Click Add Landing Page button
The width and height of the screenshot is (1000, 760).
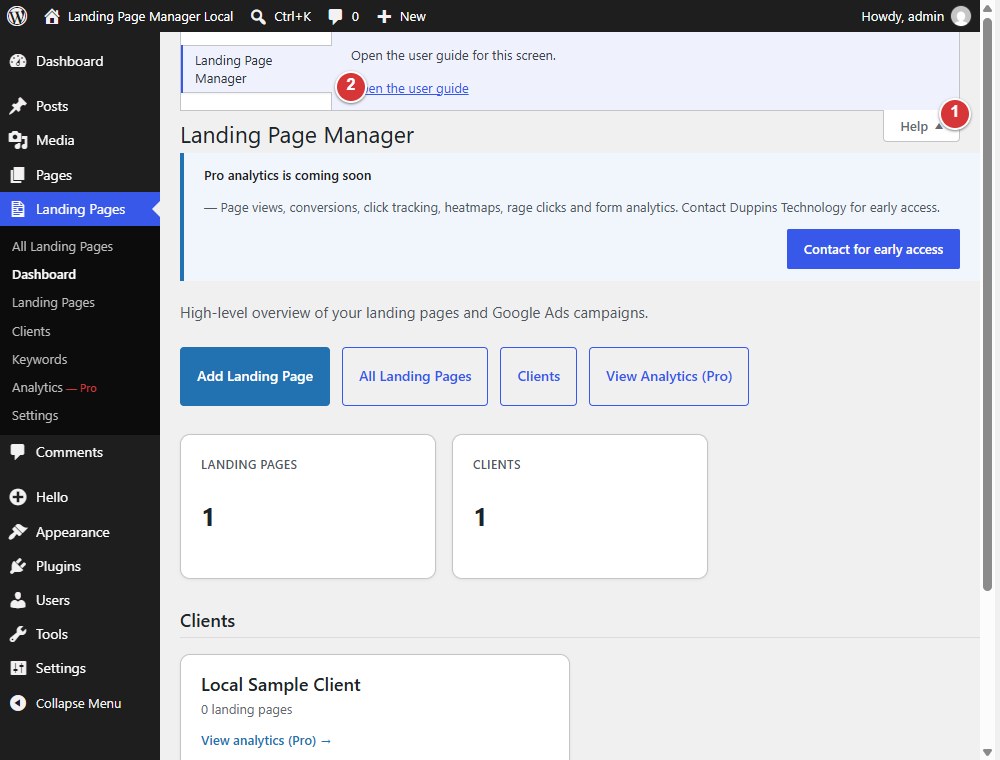(x=255, y=376)
